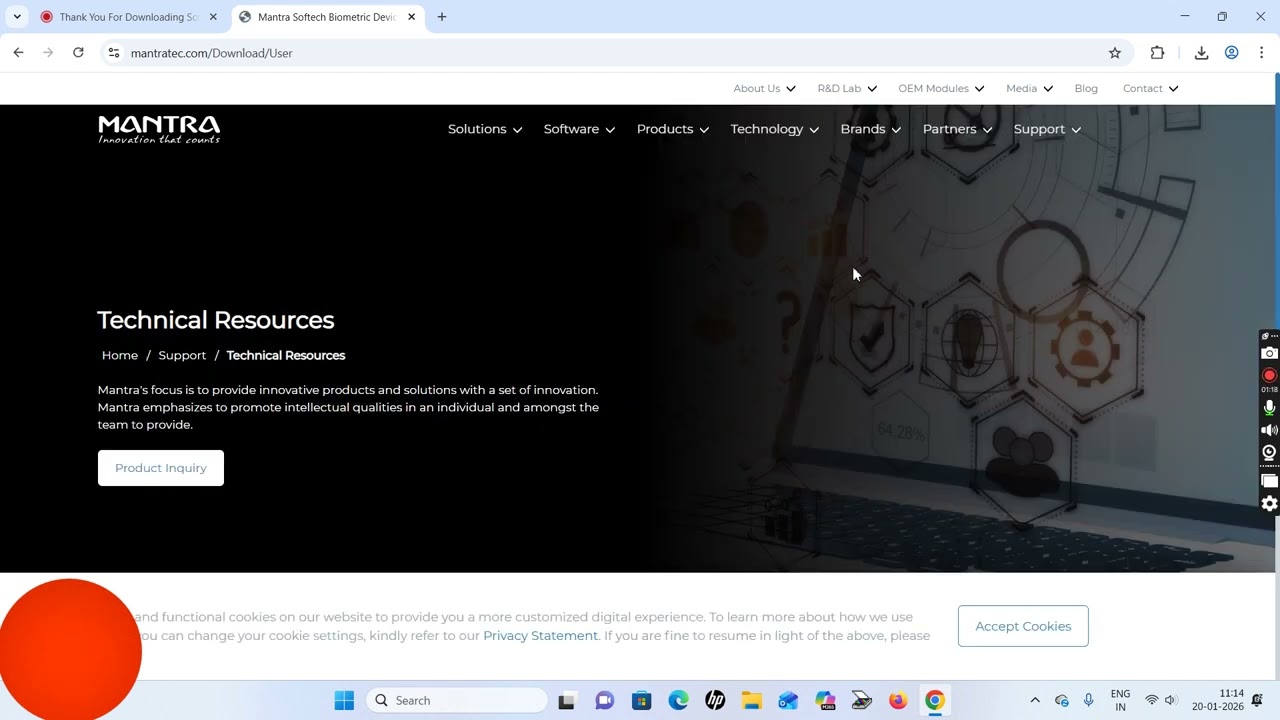
Task: Expand the R&D Lab dropdown
Action: 847,88
